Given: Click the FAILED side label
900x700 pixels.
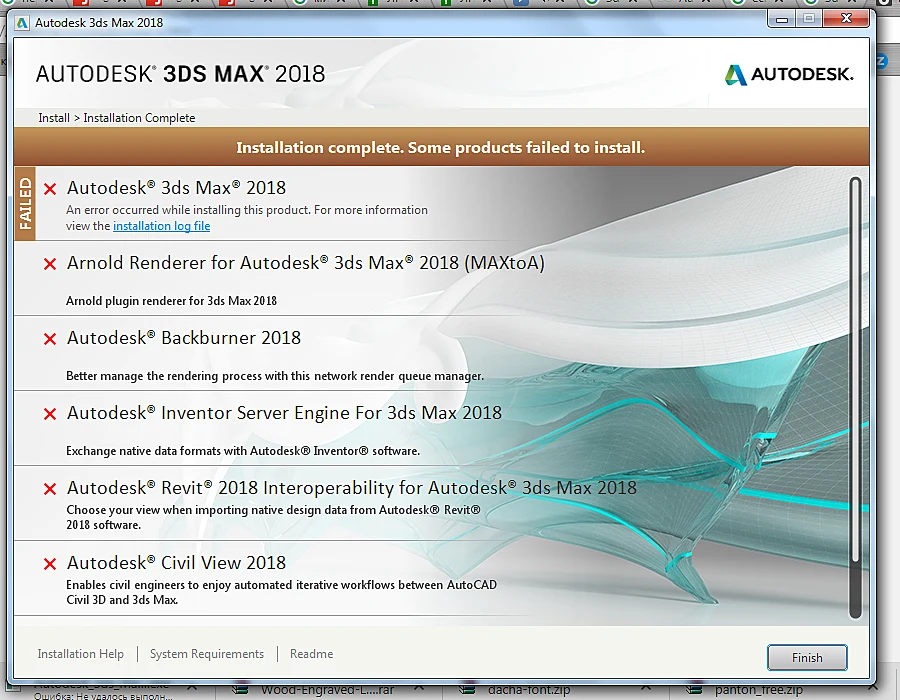Looking at the screenshot, I should pyautogui.click(x=25, y=204).
